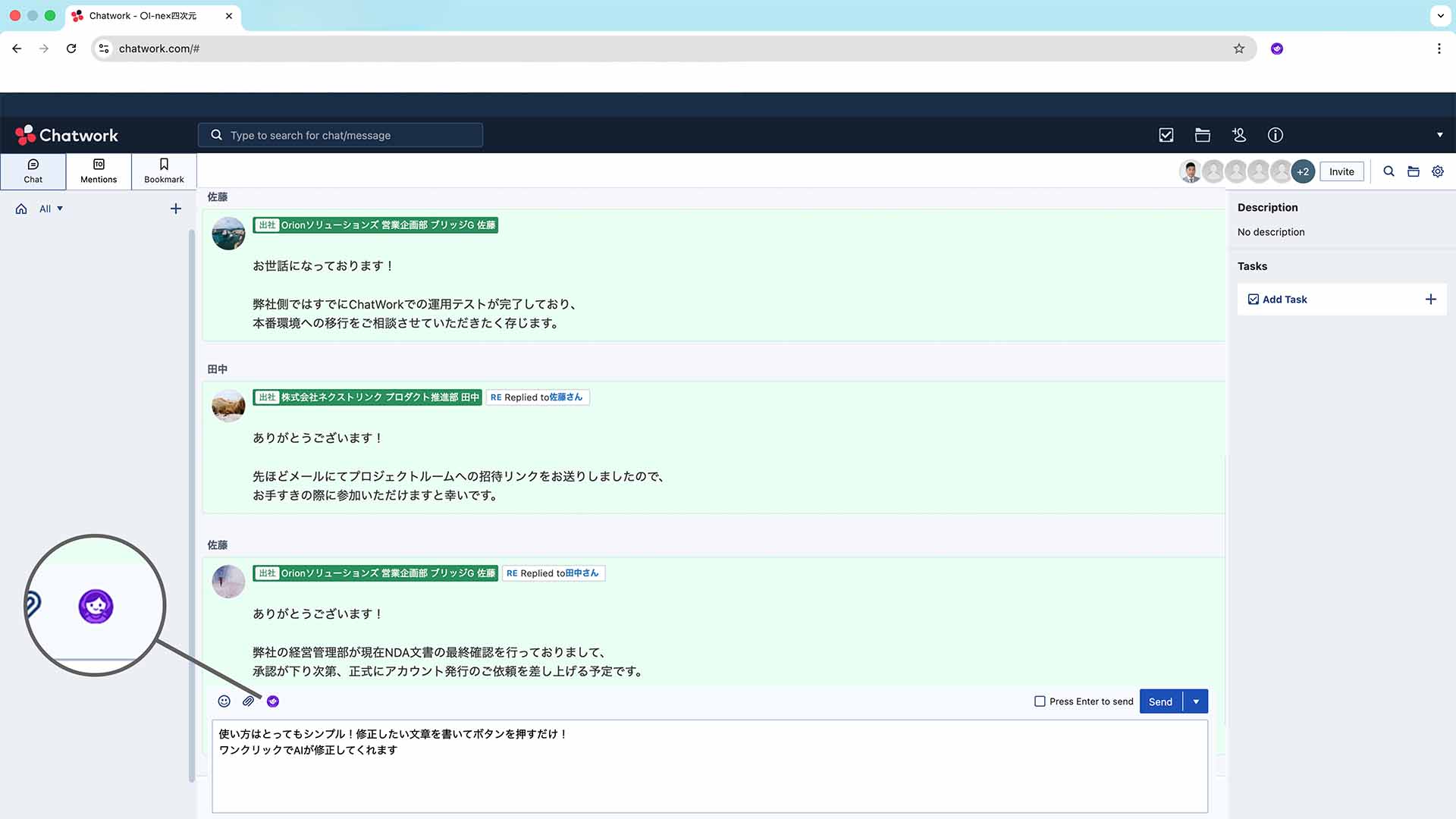This screenshot has height=819, width=1456.
Task: Open the Send button dropdown arrow
Action: (x=1197, y=701)
